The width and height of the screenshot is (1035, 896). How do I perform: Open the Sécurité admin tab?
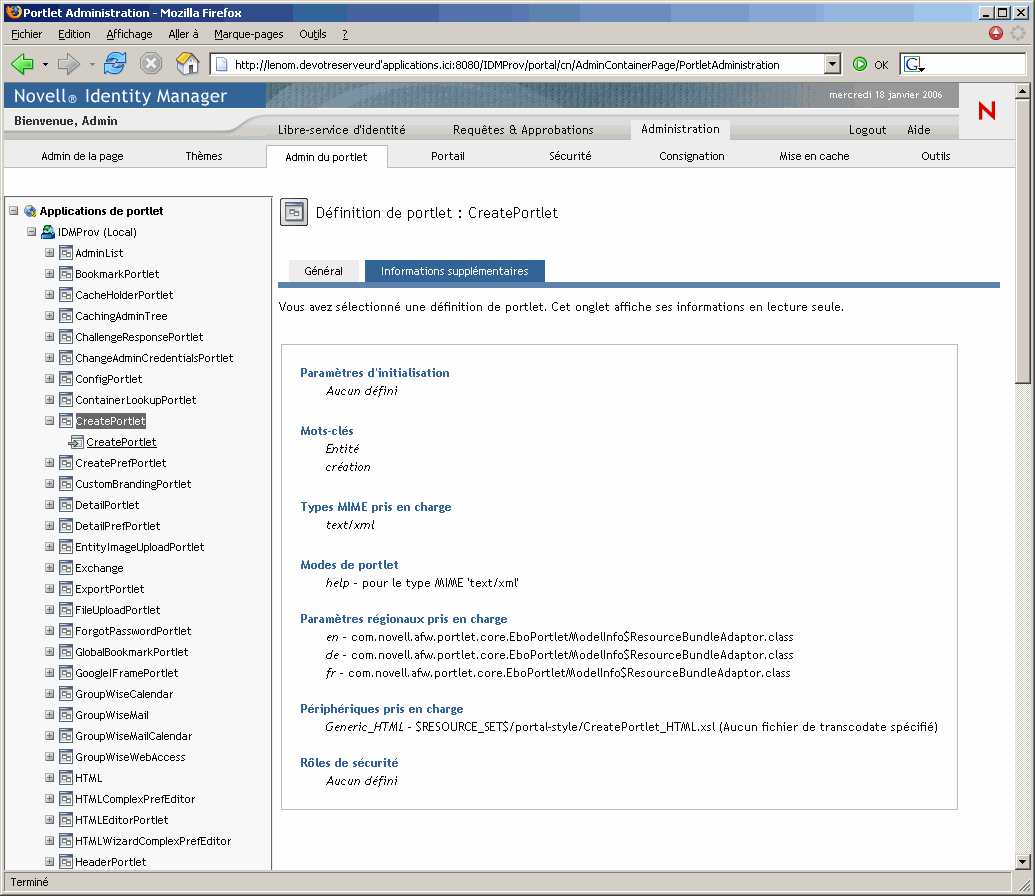pos(570,156)
